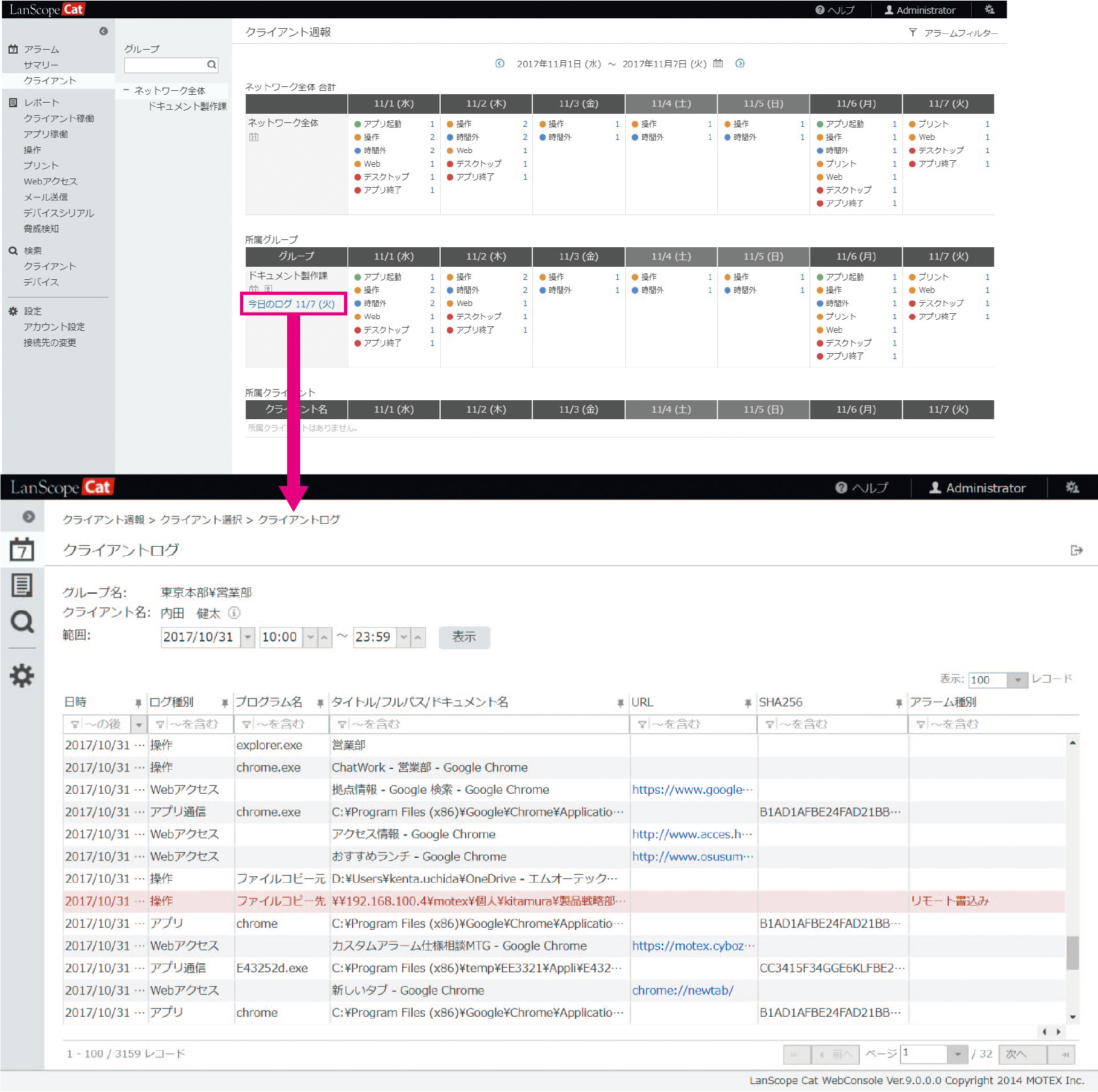Select Webアクセス in the left report menu
1098x1092 pixels.
tap(50, 181)
